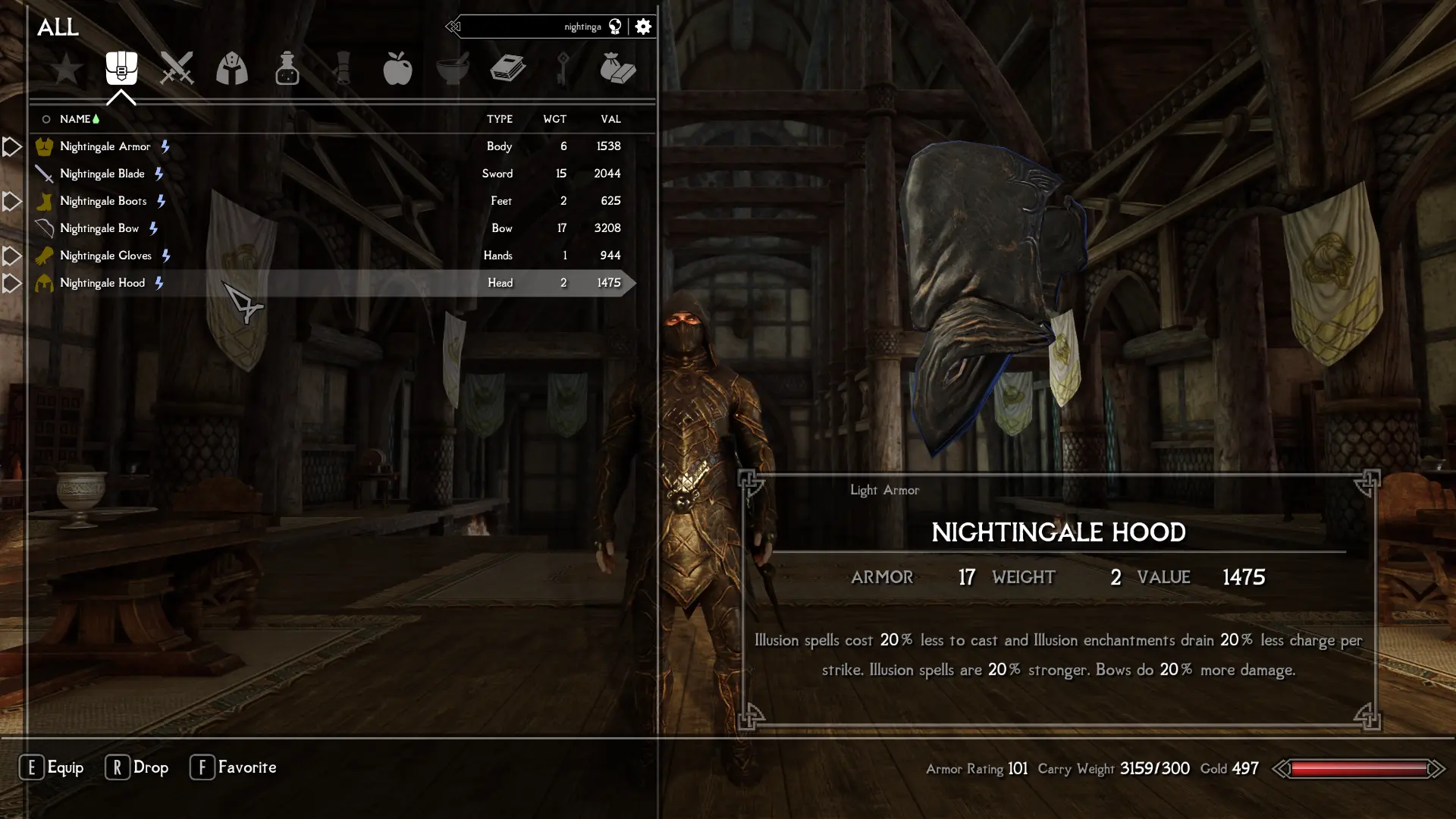
Task: Select the weapons filter icon
Action: pyautogui.click(x=177, y=68)
